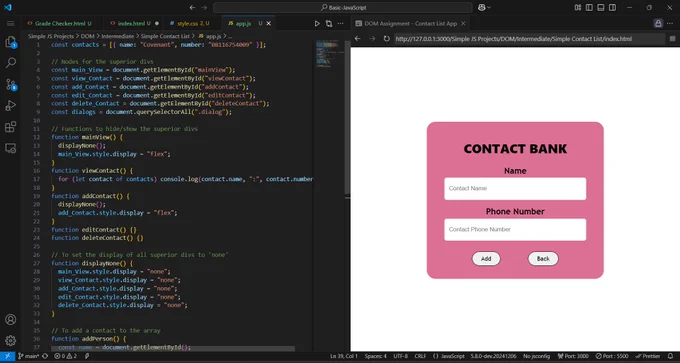Screen dimensions: 680x363
Task: Click the title bar search box
Action: point(343,7)
